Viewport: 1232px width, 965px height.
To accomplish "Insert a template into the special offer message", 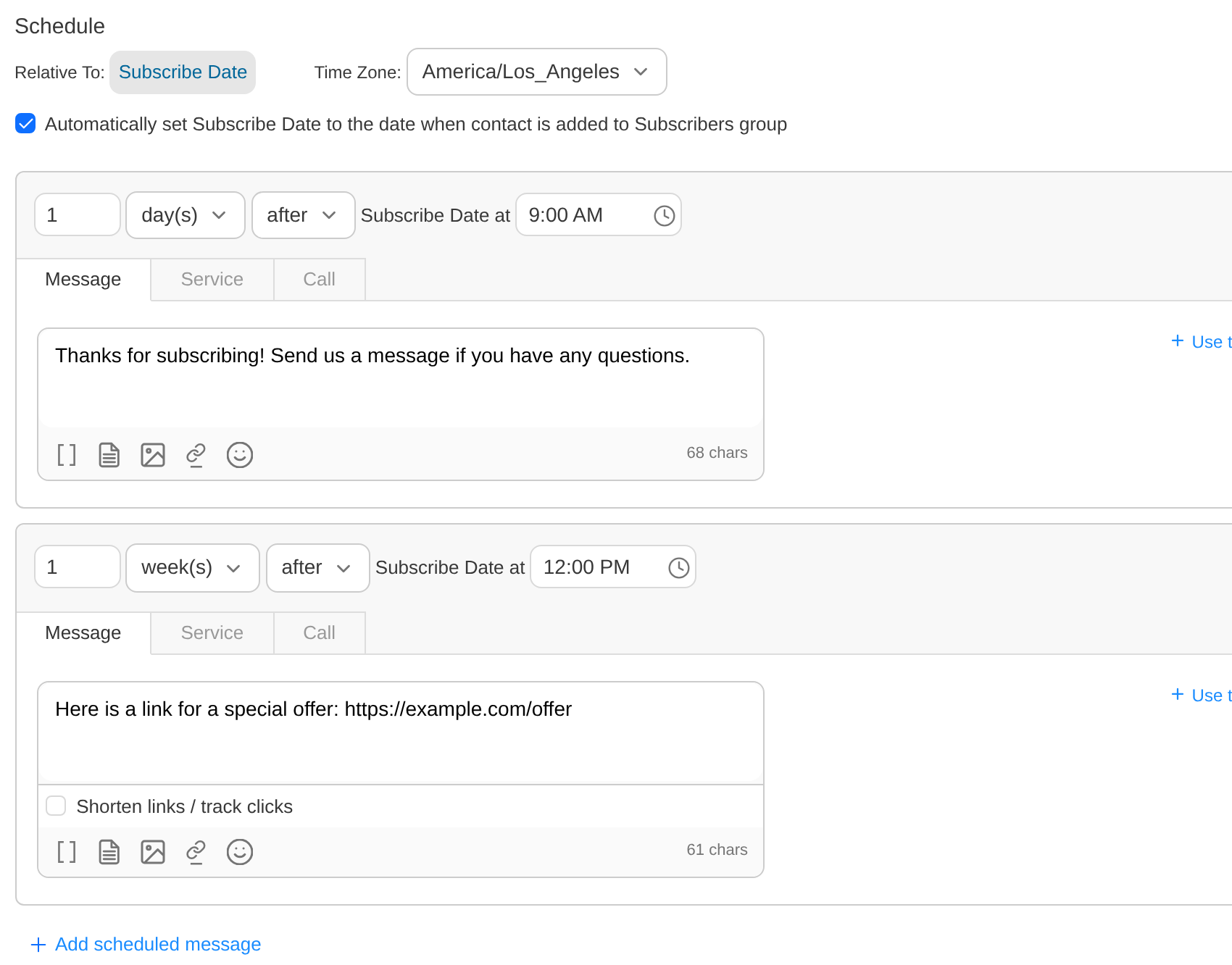I will (109, 852).
